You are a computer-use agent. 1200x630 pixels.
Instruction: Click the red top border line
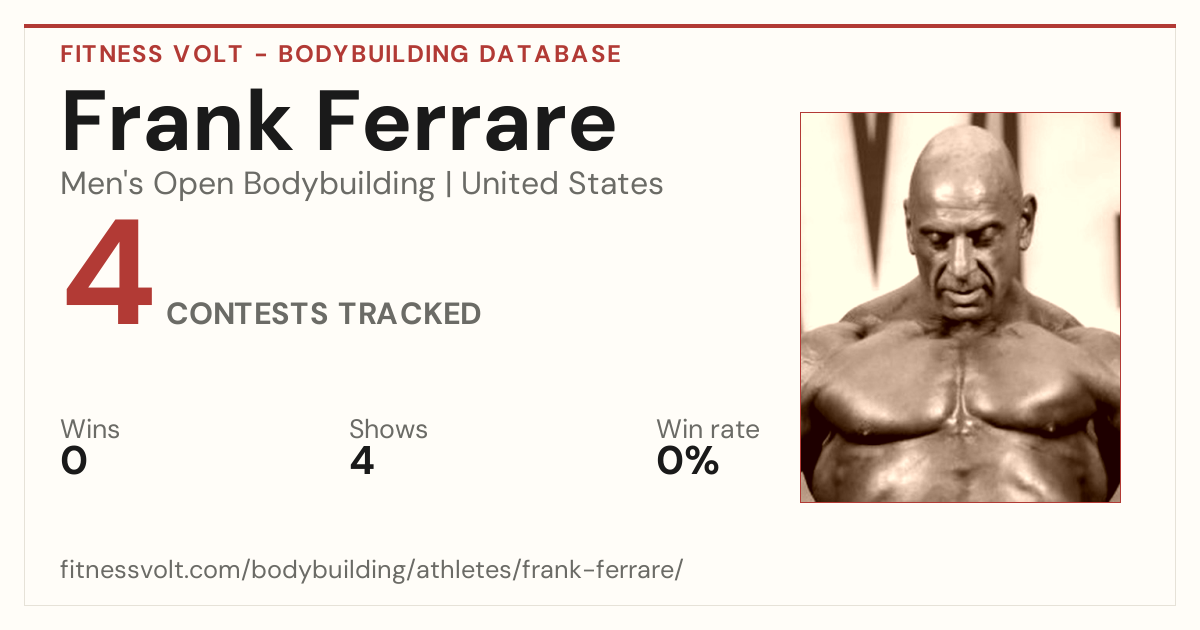(x=600, y=26)
